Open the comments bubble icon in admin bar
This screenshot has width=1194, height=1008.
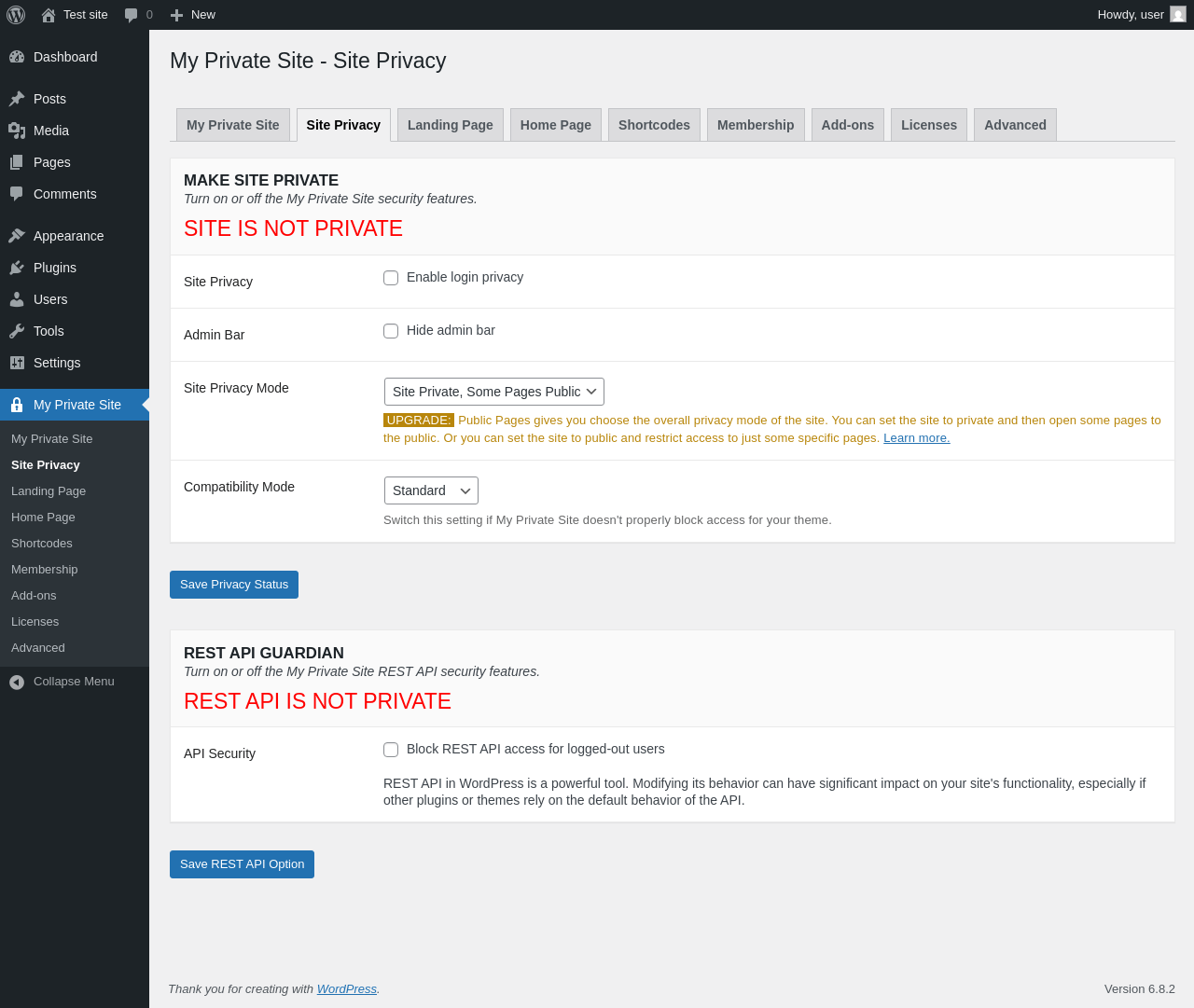[x=132, y=15]
